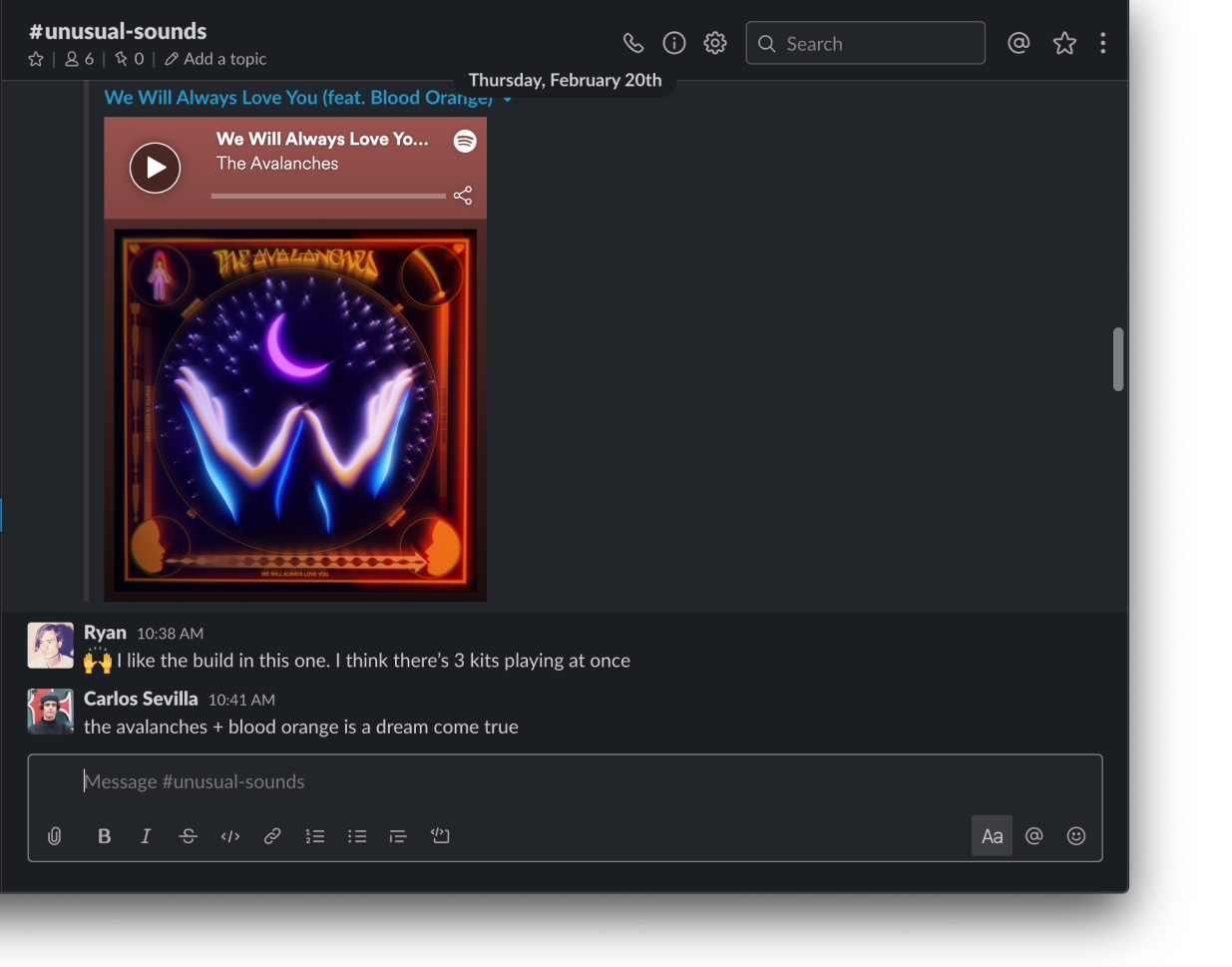Toggle strikethrough formatting

pyautogui.click(x=188, y=836)
